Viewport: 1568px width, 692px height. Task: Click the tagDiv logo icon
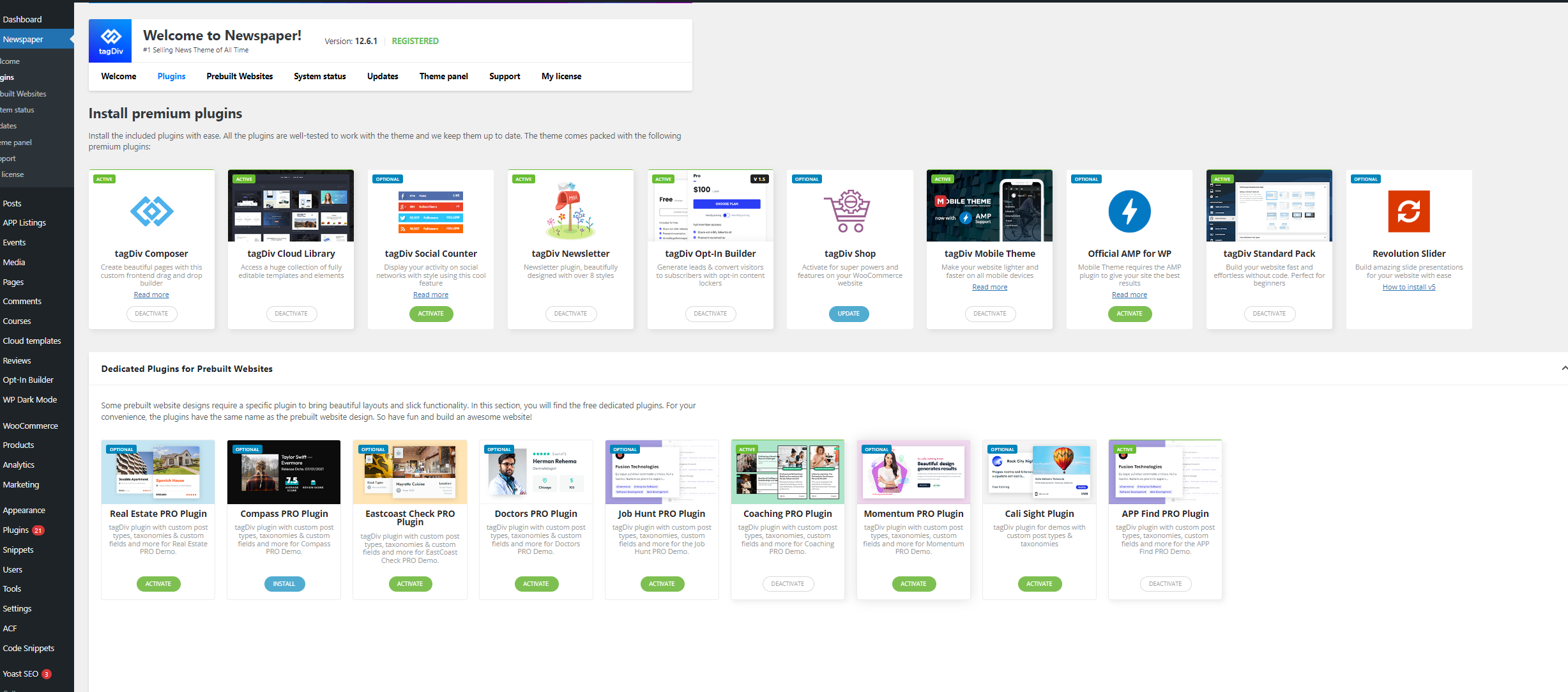pyautogui.click(x=110, y=41)
